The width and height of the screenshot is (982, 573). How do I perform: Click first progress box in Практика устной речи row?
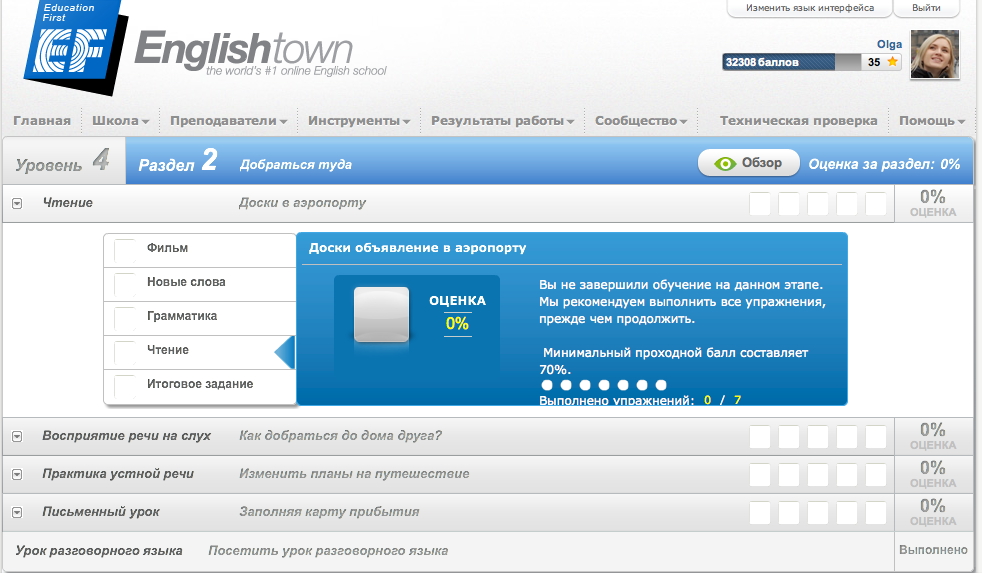click(x=760, y=475)
